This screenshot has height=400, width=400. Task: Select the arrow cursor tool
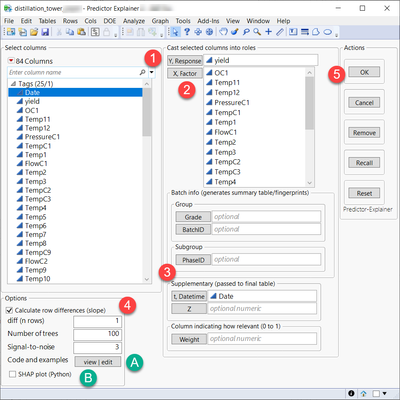pyautogui.click(x=175, y=32)
